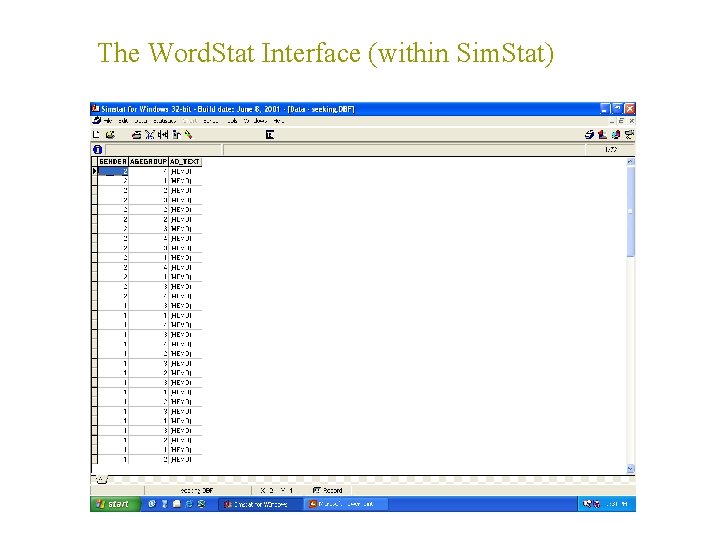Click the first row selector arrow

[x=95, y=171]
